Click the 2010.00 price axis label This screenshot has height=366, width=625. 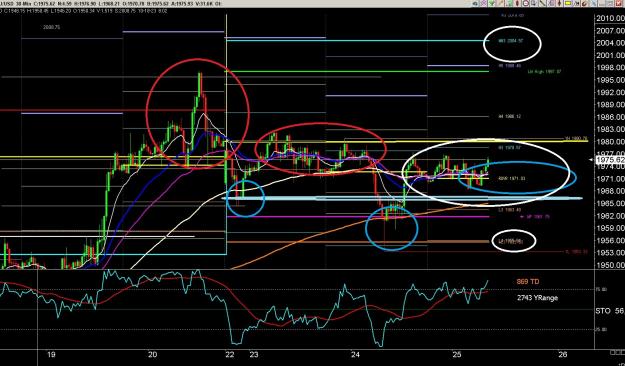point(610,18)
